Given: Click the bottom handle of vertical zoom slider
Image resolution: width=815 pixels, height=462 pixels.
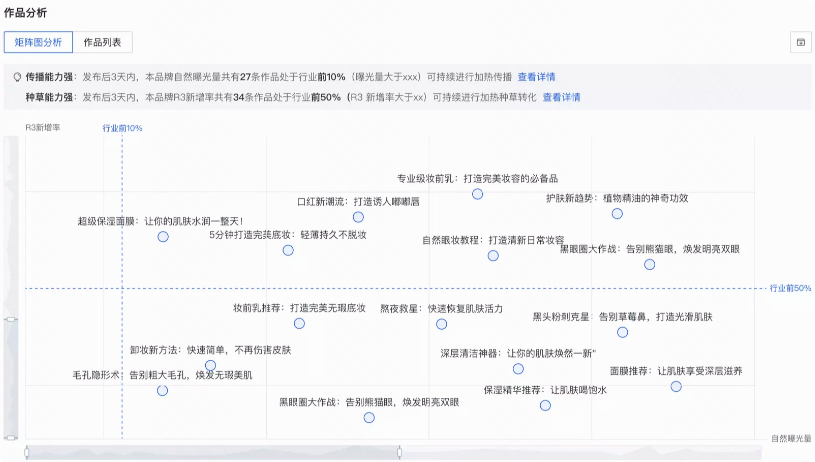Looking at the screenshot, I should tap(11, 438).
